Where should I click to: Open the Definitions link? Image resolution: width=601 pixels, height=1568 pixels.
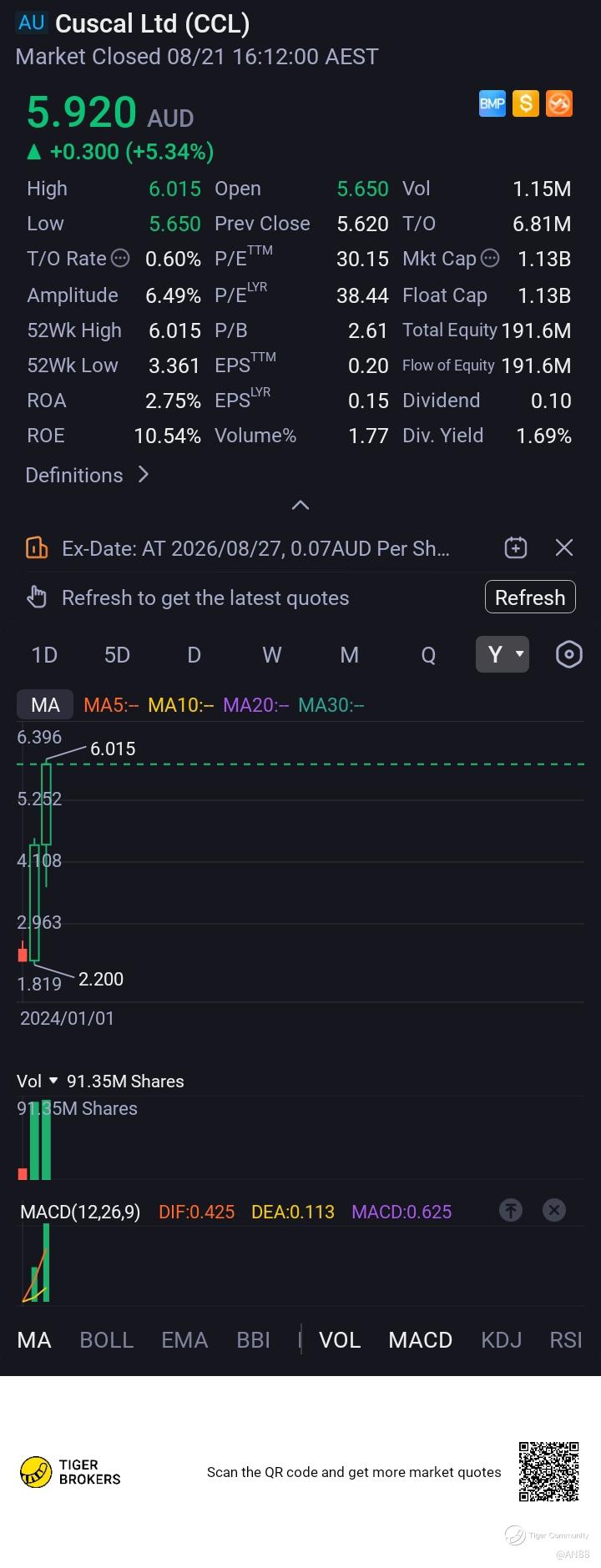[x=88, y=475]
